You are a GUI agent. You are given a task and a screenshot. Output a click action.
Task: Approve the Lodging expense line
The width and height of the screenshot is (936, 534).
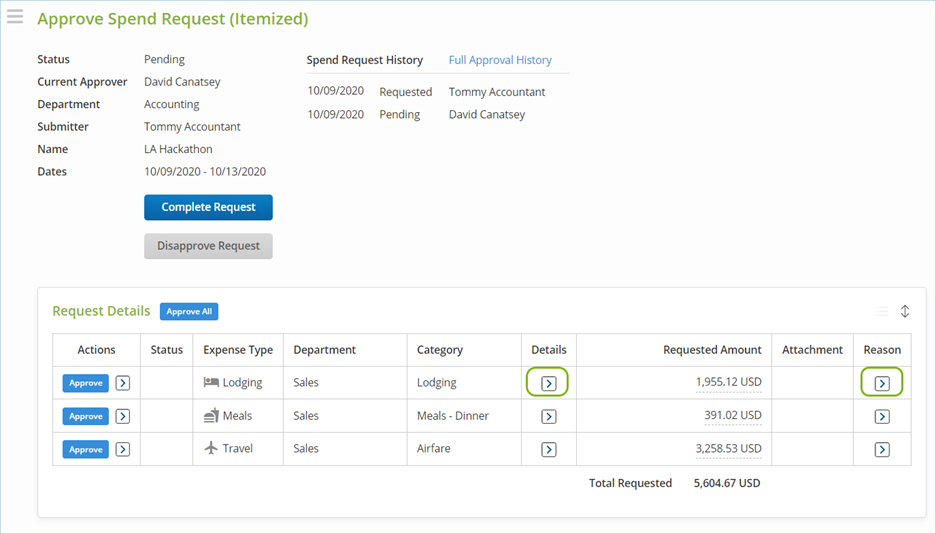tap(86, 383)
